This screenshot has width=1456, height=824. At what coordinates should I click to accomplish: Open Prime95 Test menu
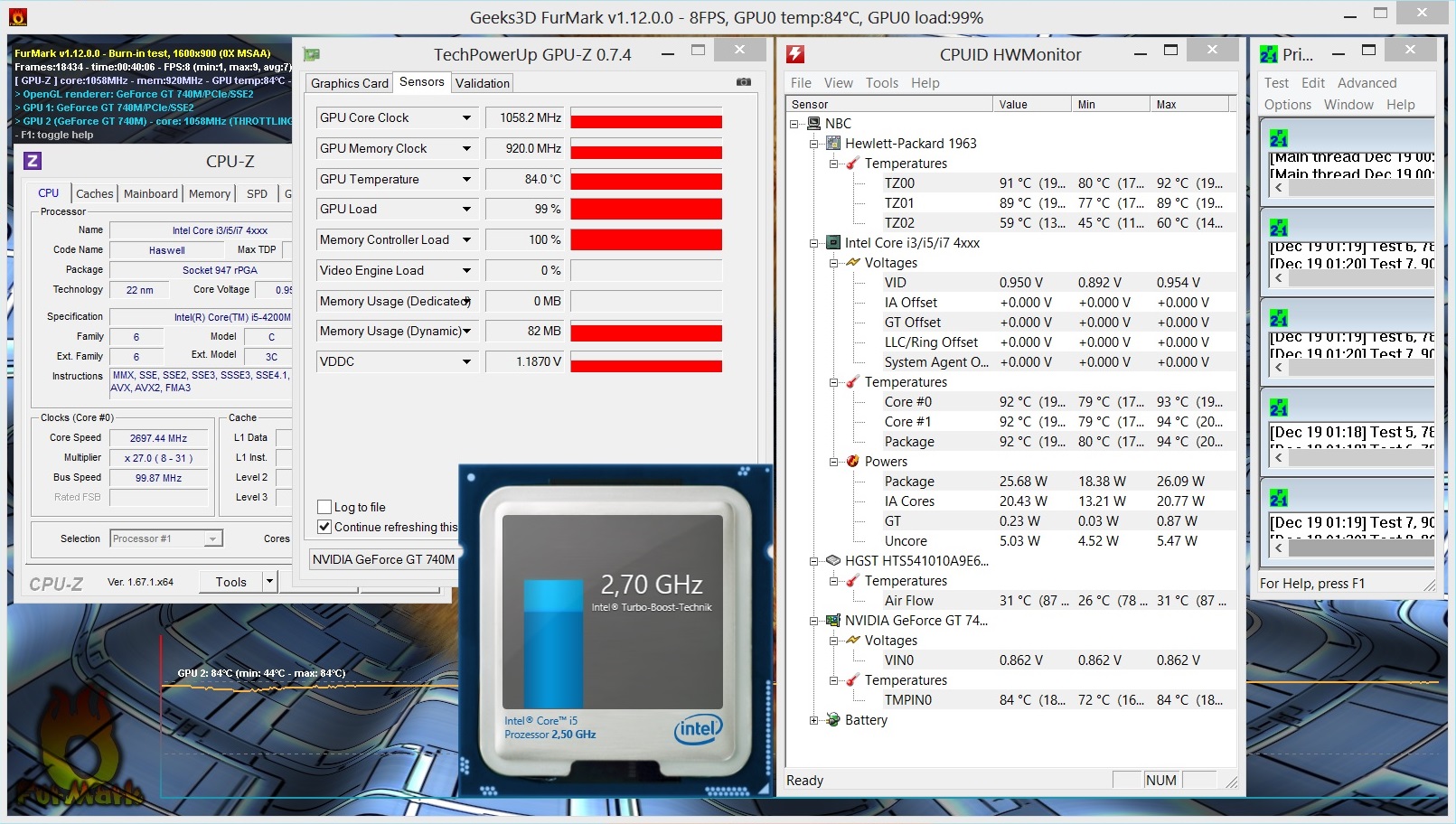tap(1276, 82)
